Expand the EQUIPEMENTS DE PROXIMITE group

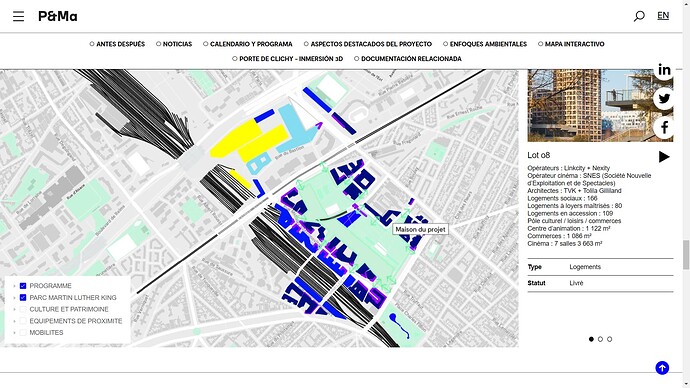pos(15,321)
